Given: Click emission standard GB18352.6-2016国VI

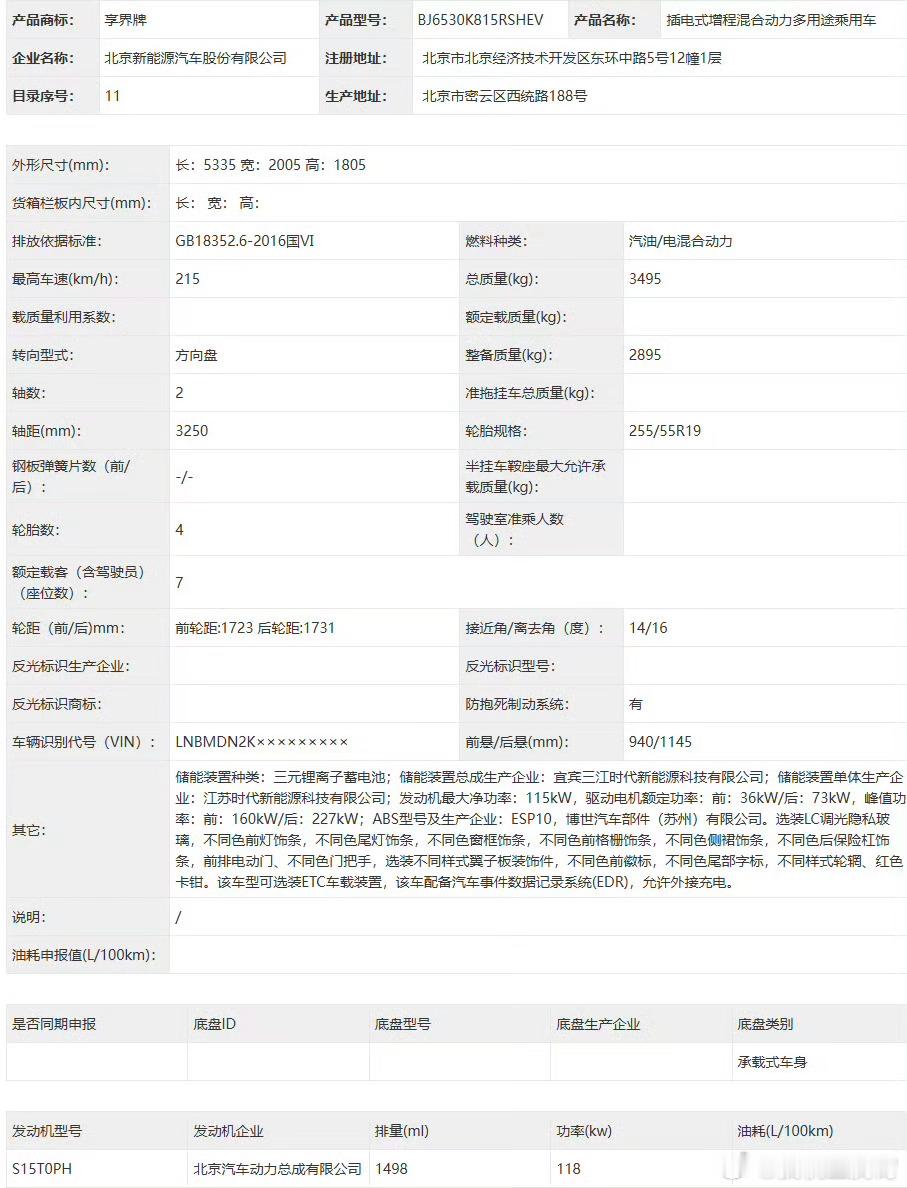Looking at the screenshot, I should [x=245, y=241].
